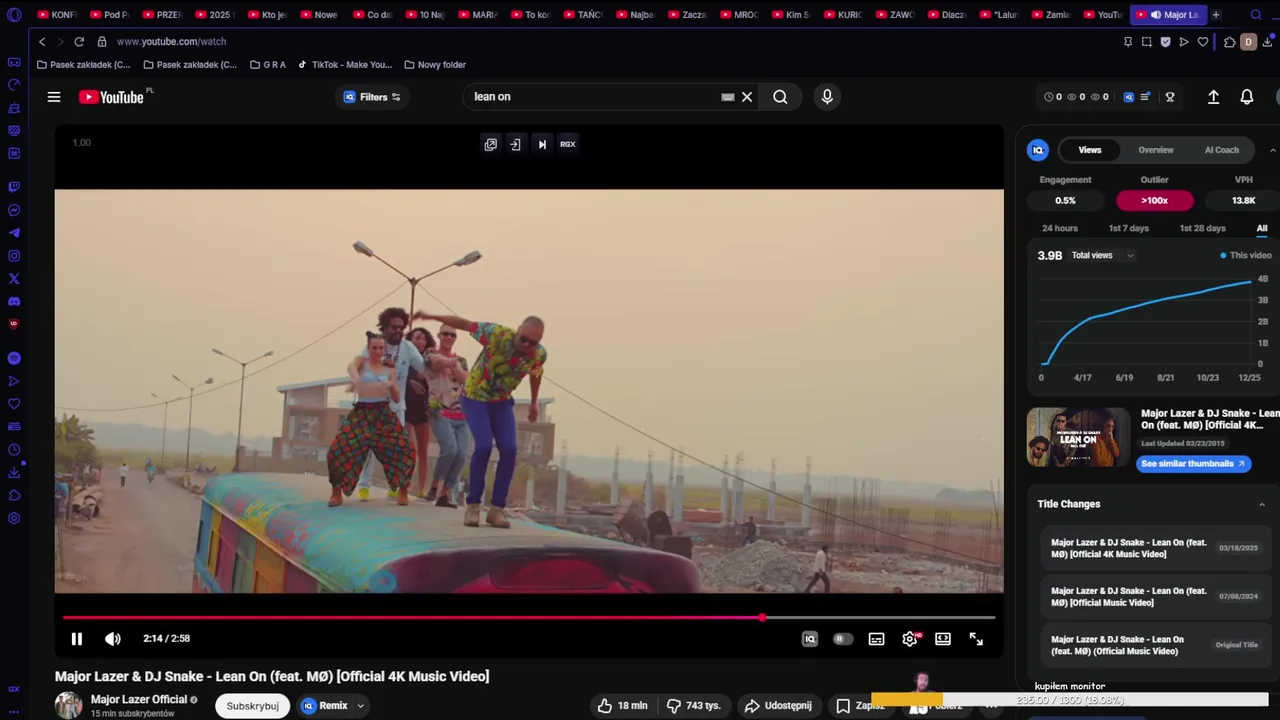This screenshot has width=1280, height=720.
Task: Click 'See similar thumbnails' button
Action: pyautogui.click(x=1193, y=463)
